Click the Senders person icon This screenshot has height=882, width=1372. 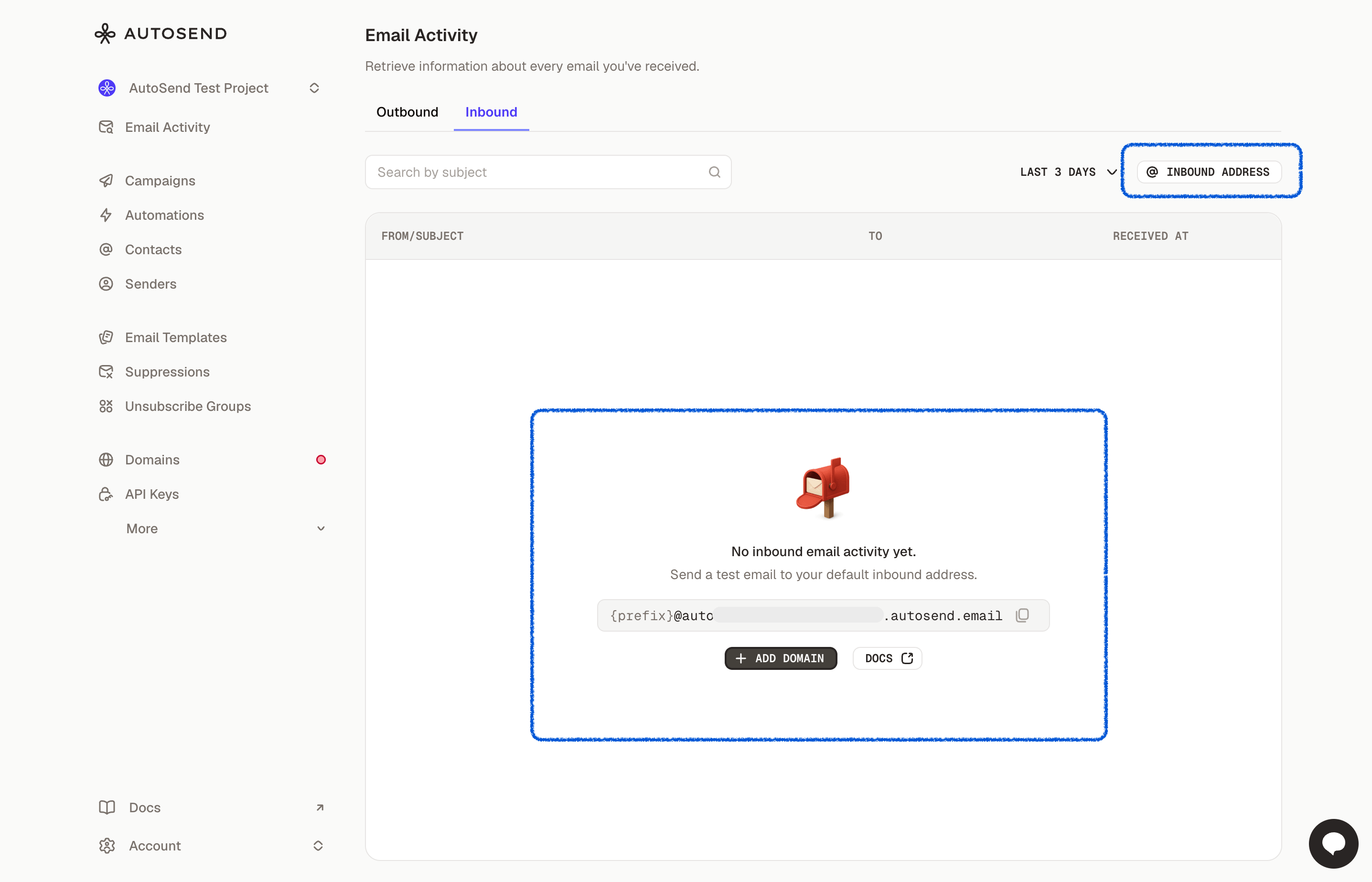point(106,283)
